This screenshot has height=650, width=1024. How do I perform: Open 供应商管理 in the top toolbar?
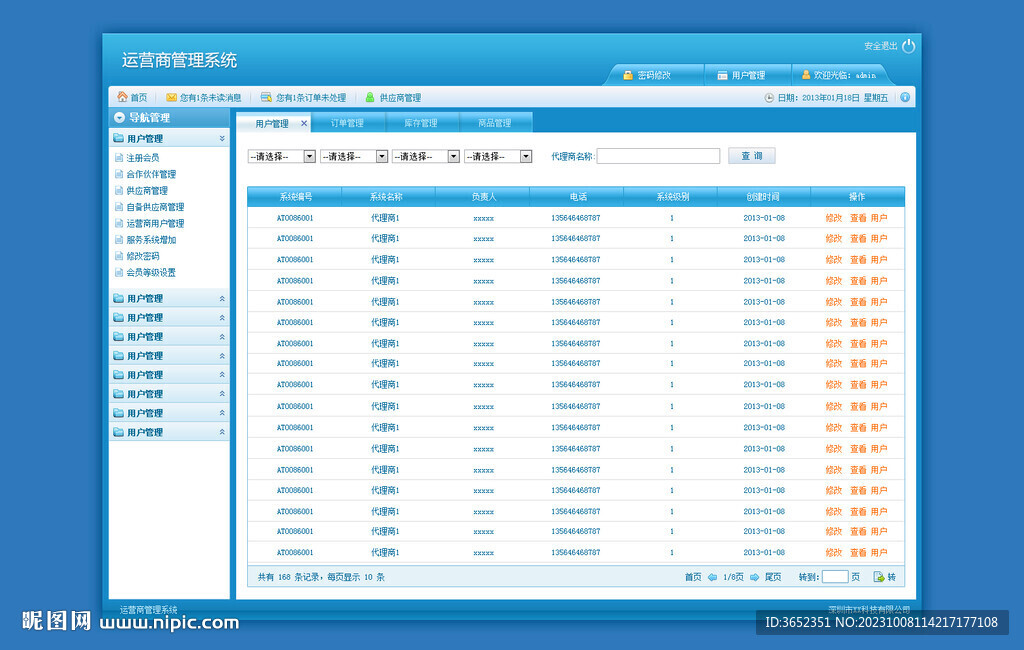[393, 97]
